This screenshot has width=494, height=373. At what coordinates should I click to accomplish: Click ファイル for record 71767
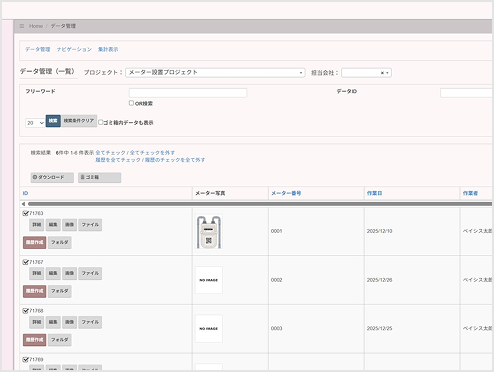pyautogui.click(x=90, y=273)
